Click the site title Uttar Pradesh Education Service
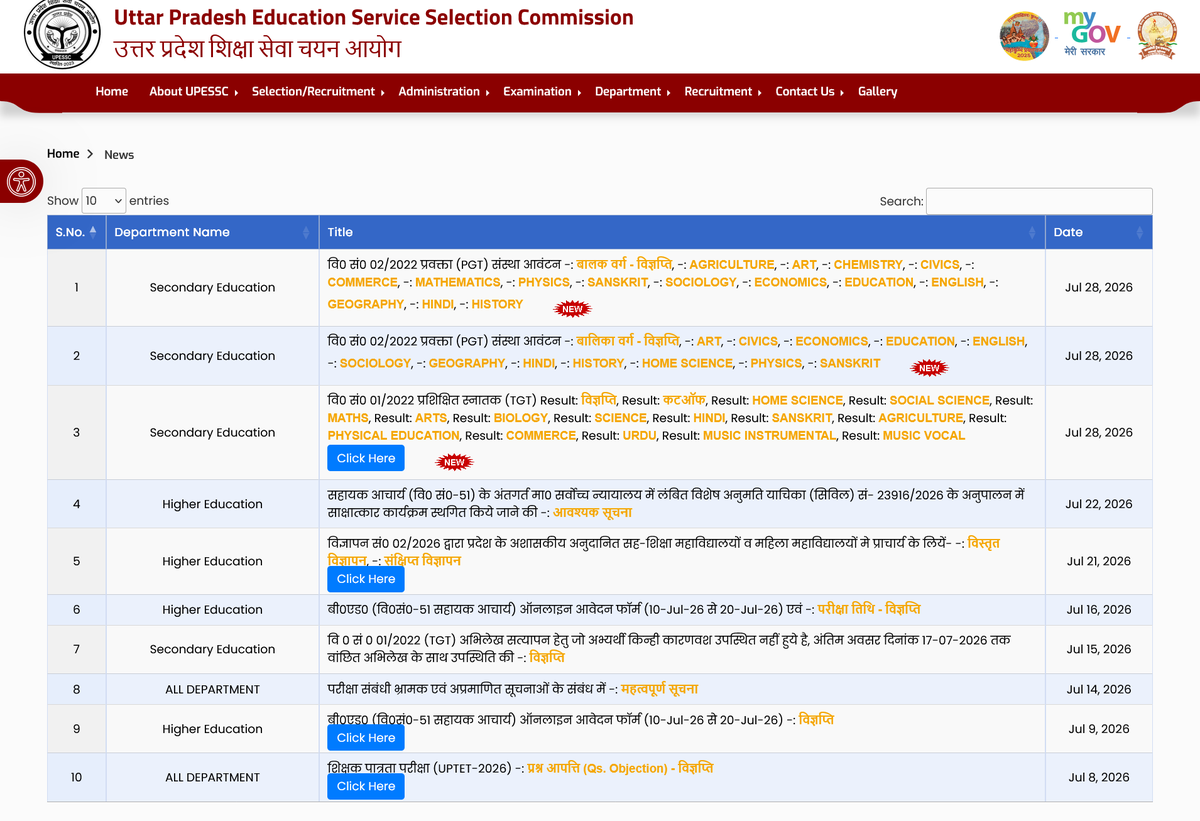 pos(374,17)
